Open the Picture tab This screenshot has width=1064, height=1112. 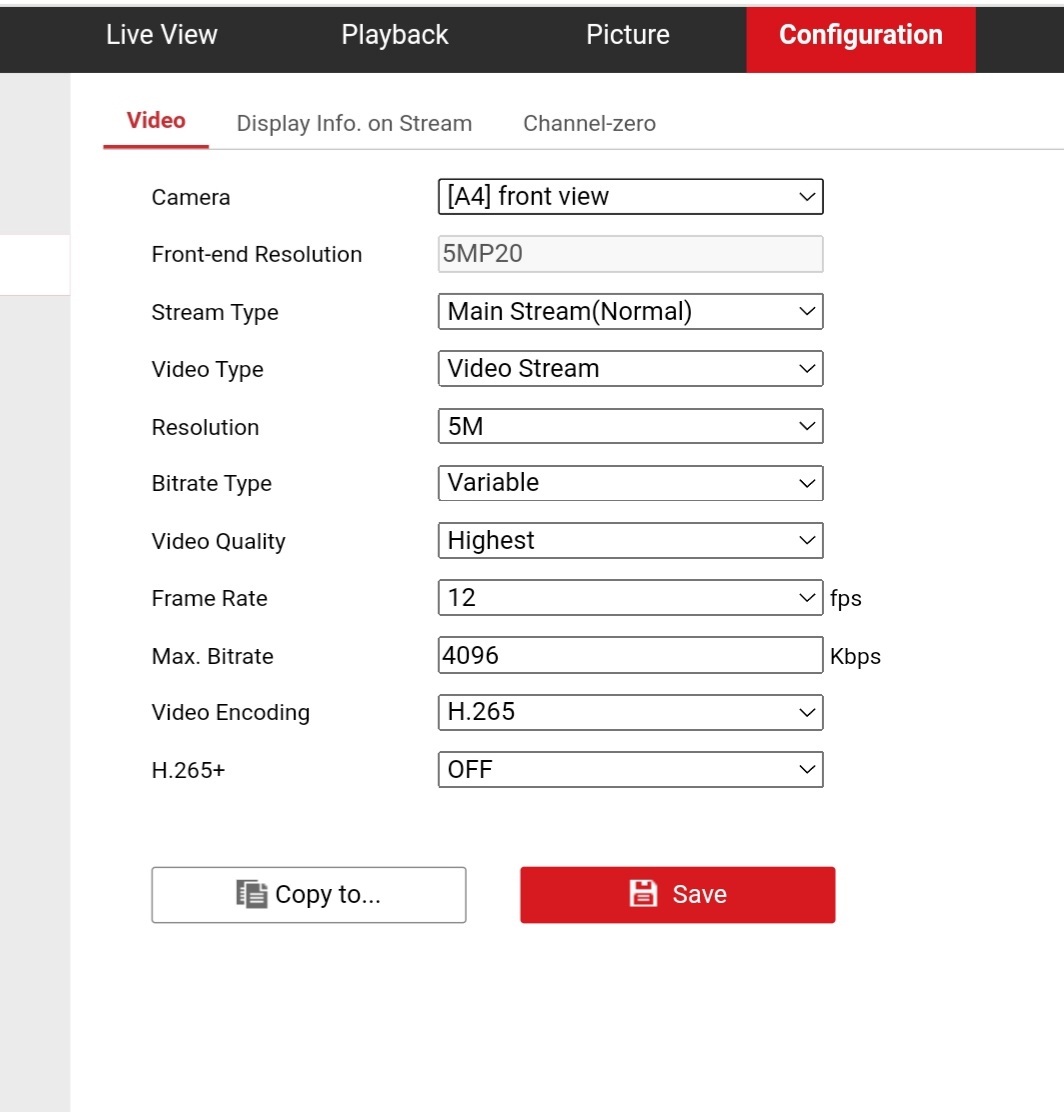(x=628, y=35)
